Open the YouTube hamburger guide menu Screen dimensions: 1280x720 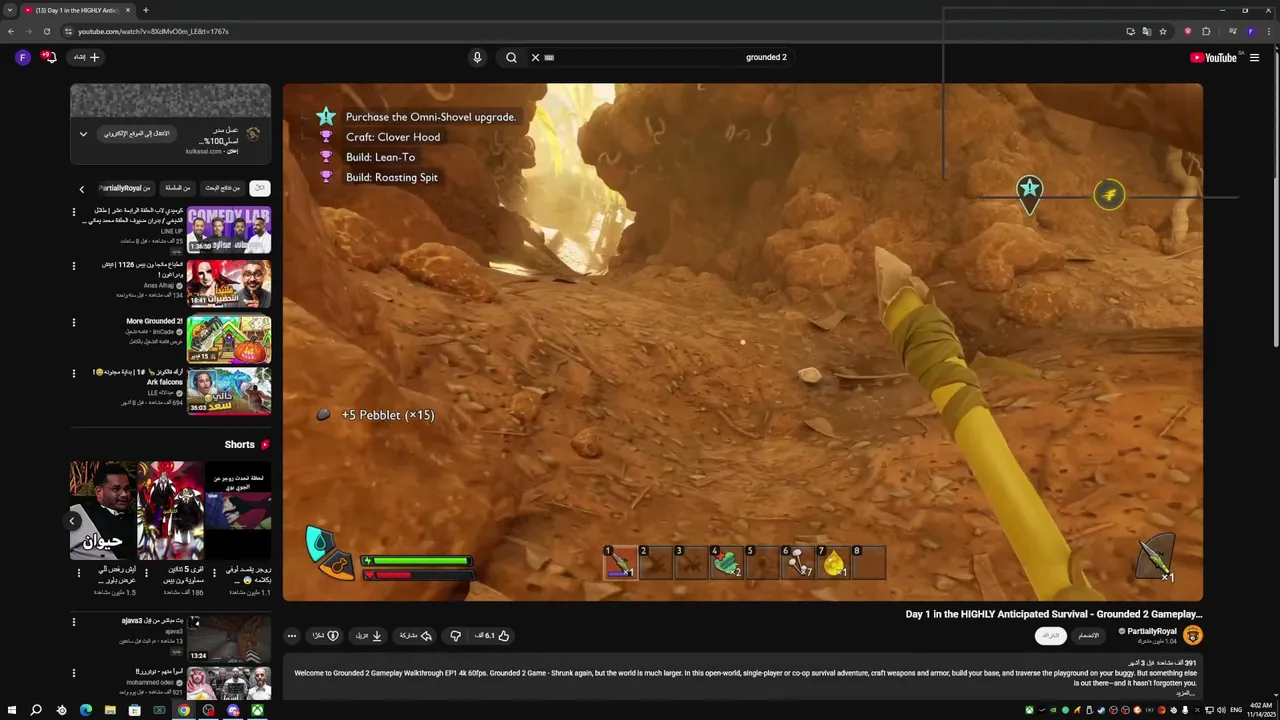coord(1254,57)
